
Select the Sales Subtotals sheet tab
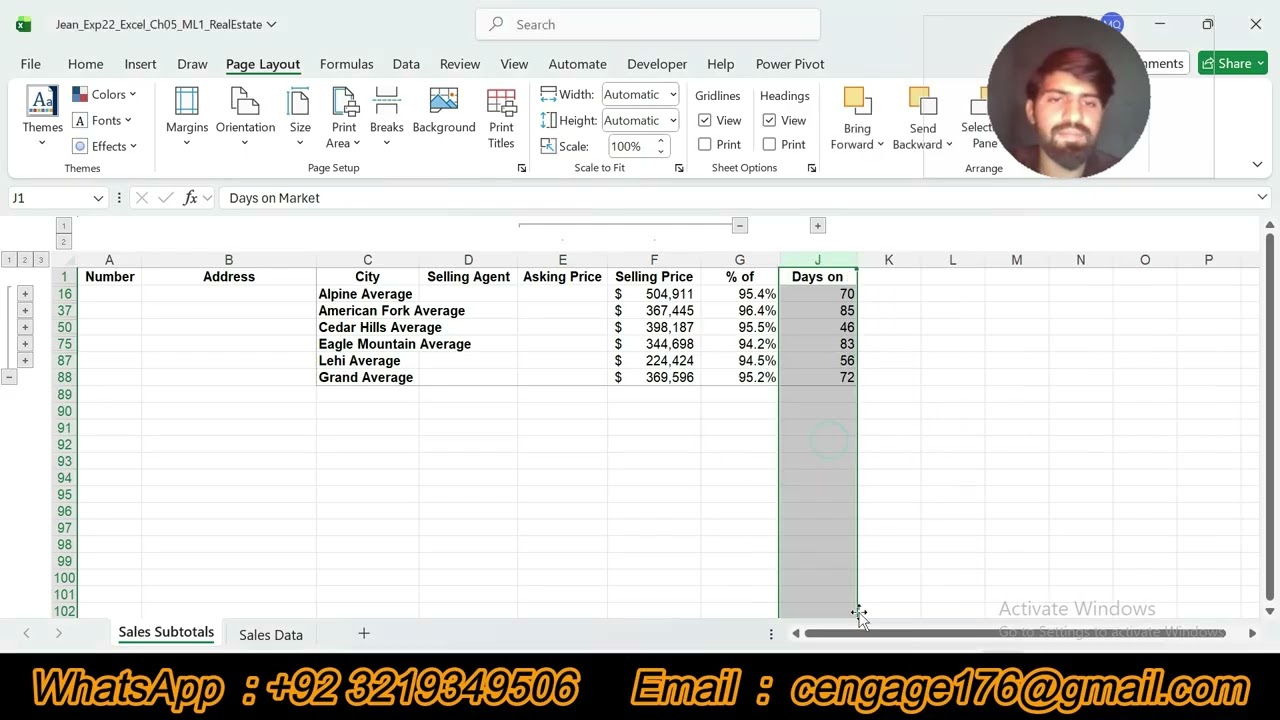166,633
